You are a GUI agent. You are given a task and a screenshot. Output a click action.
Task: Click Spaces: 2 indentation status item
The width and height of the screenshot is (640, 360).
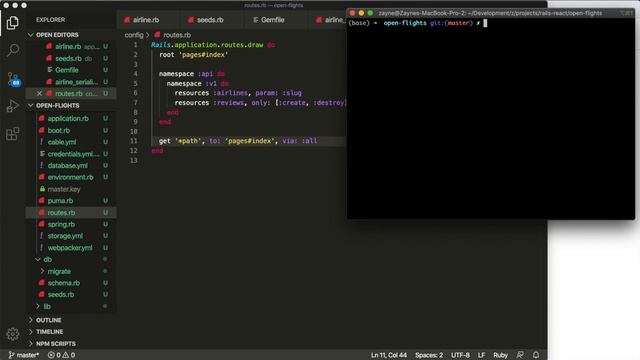tap(429, 355)
